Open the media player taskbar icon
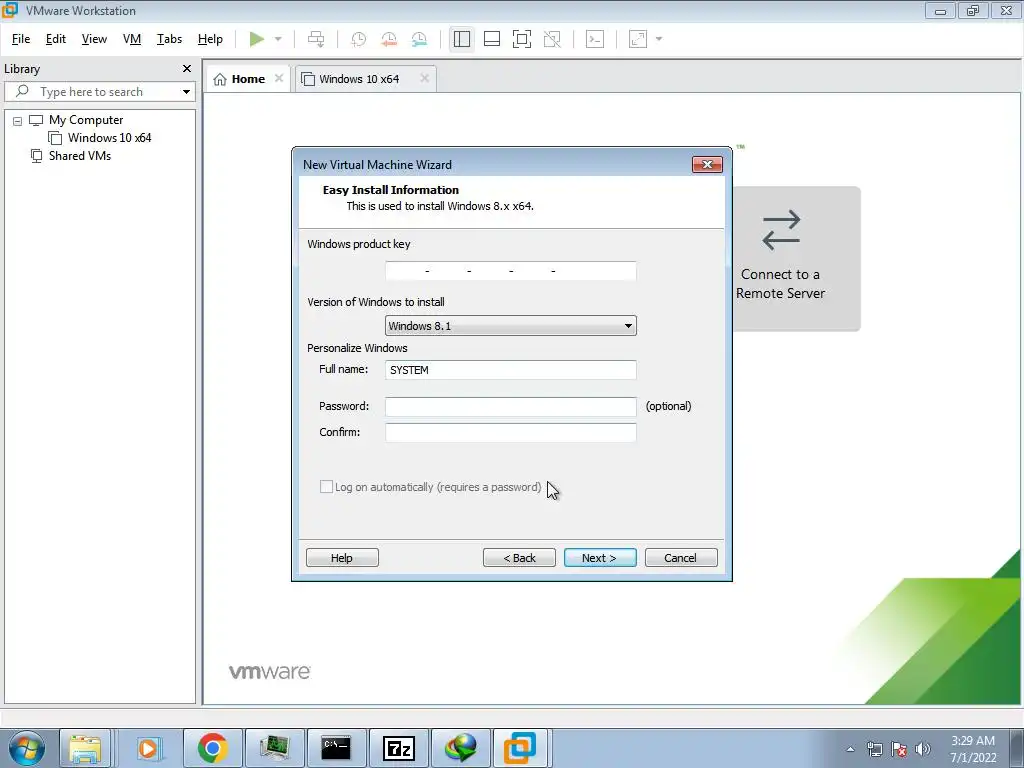 click(148, 748)
